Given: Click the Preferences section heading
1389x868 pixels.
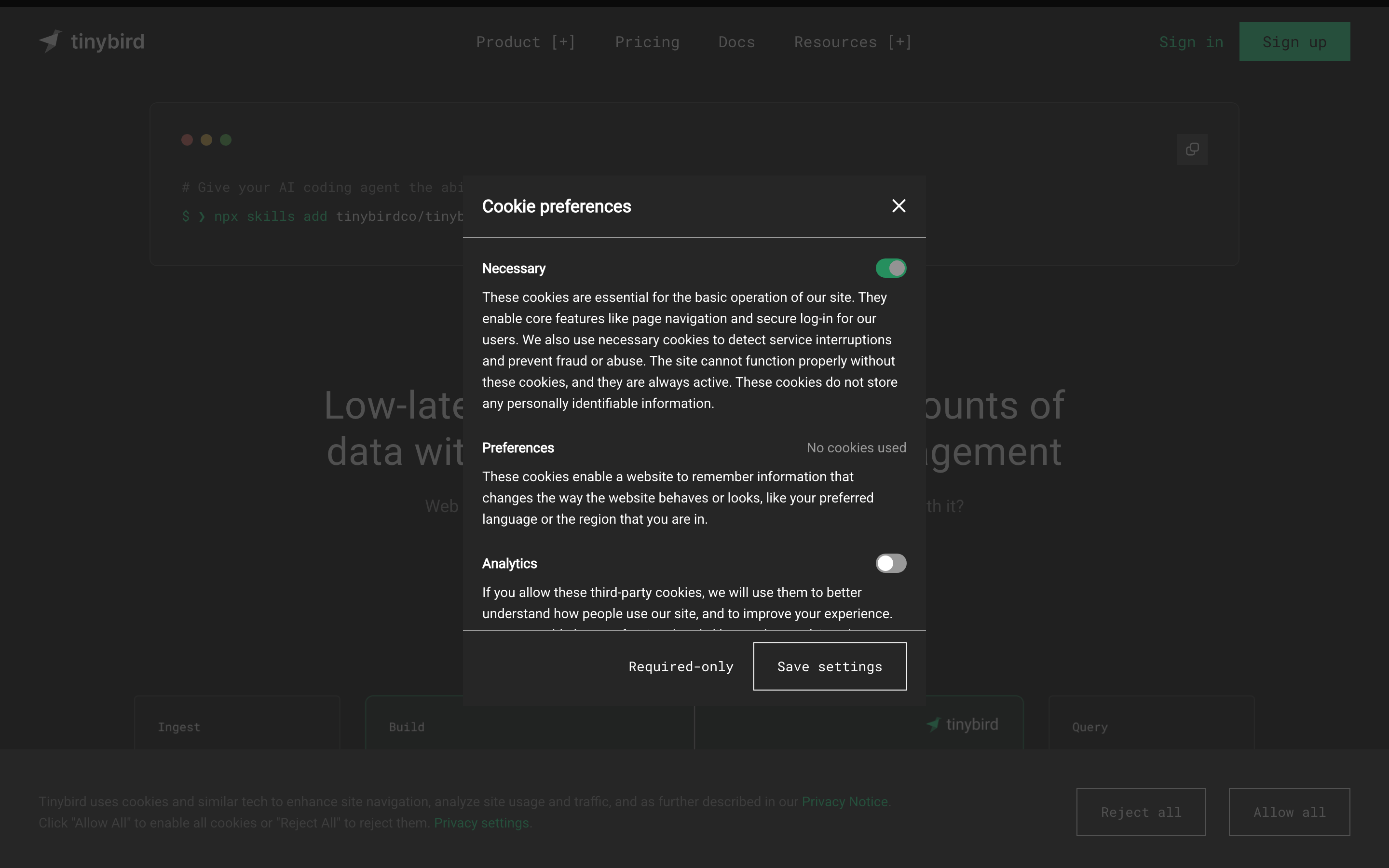Looking at the screenshot, I should tap(517, 448).
